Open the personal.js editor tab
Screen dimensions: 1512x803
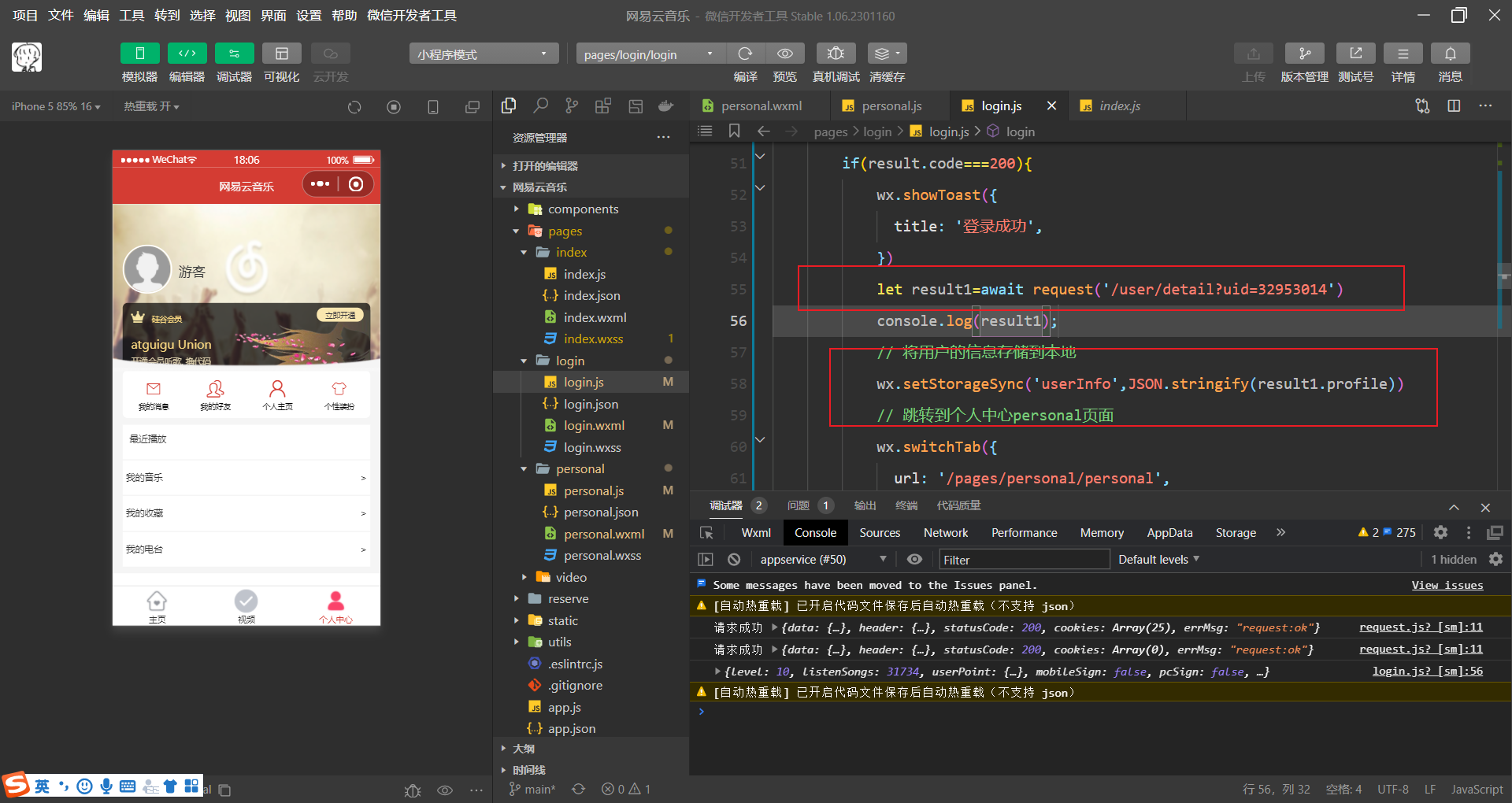[x=891, y=106]
